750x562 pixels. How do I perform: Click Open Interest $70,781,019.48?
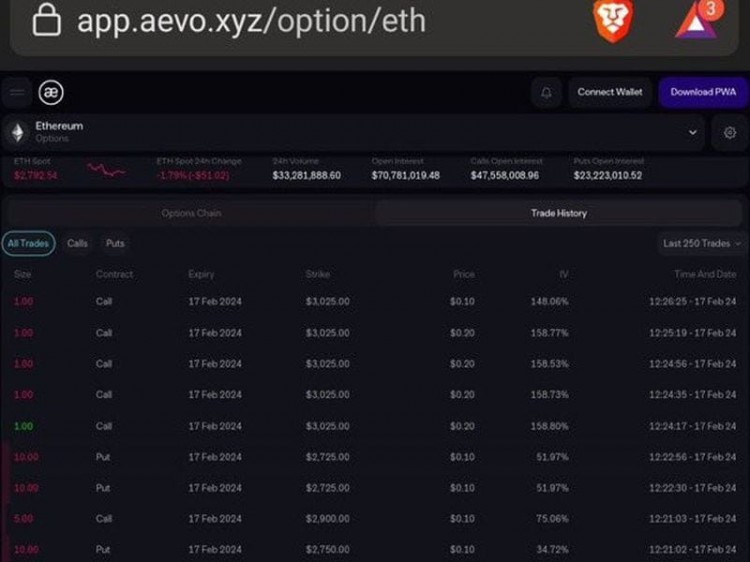point(406,176)
